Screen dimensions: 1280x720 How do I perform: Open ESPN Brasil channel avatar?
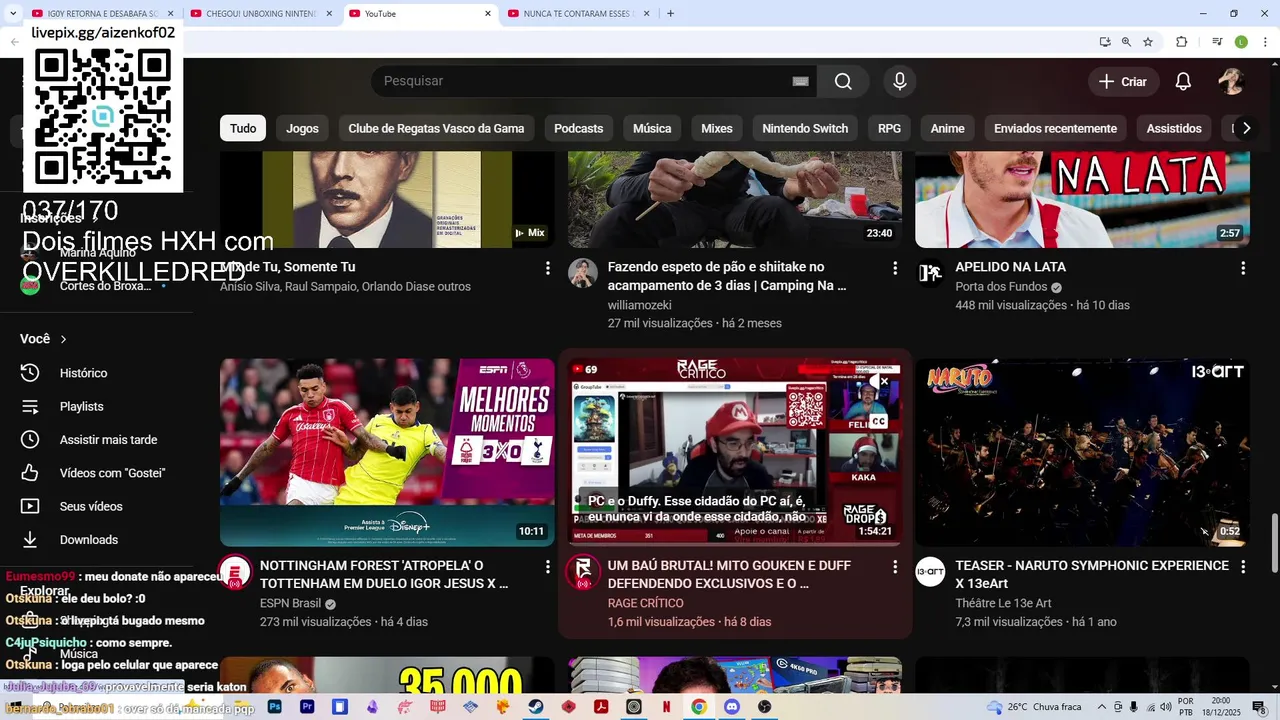tap(235, 572)
